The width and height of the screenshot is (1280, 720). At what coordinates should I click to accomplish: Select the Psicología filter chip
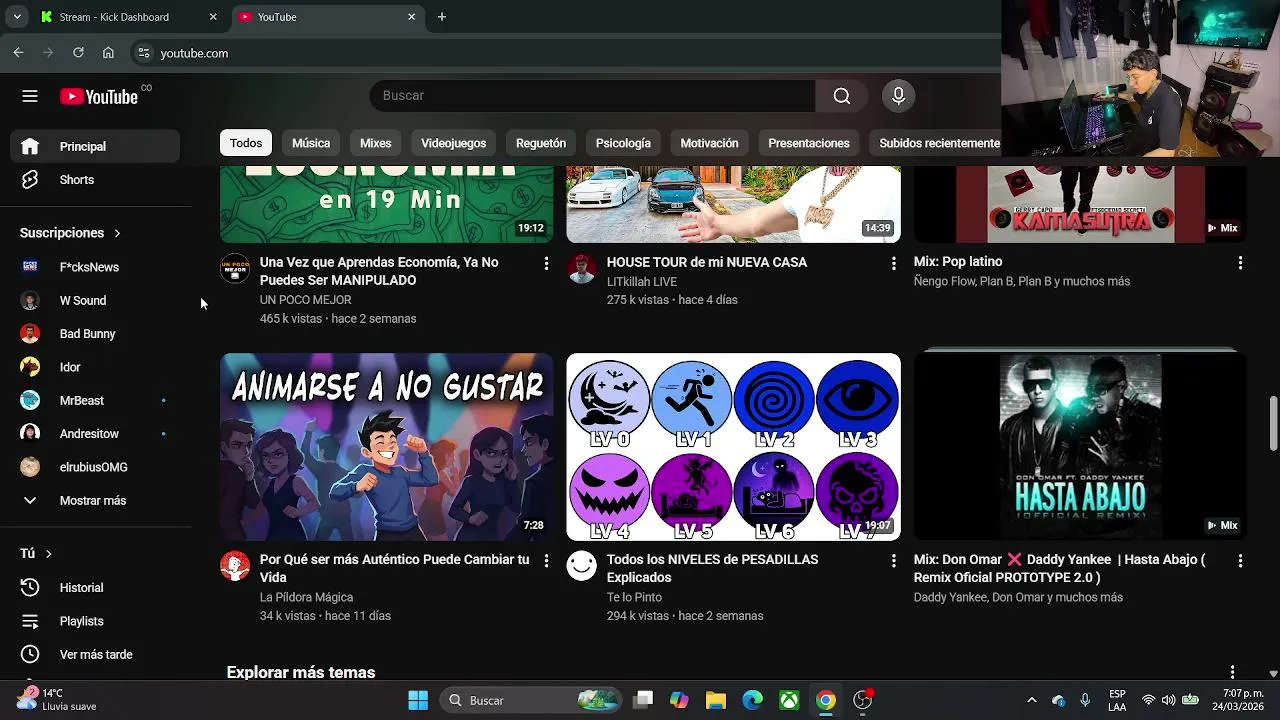[x=623, y=143]
